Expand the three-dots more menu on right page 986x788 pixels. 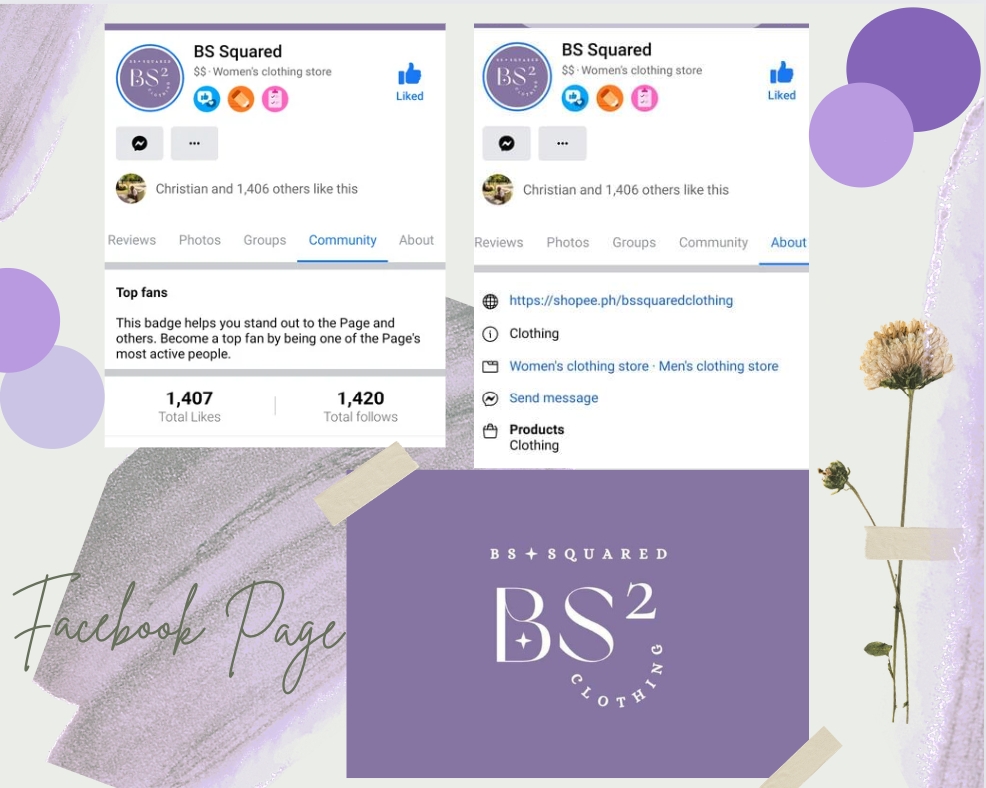coord(562,143)
